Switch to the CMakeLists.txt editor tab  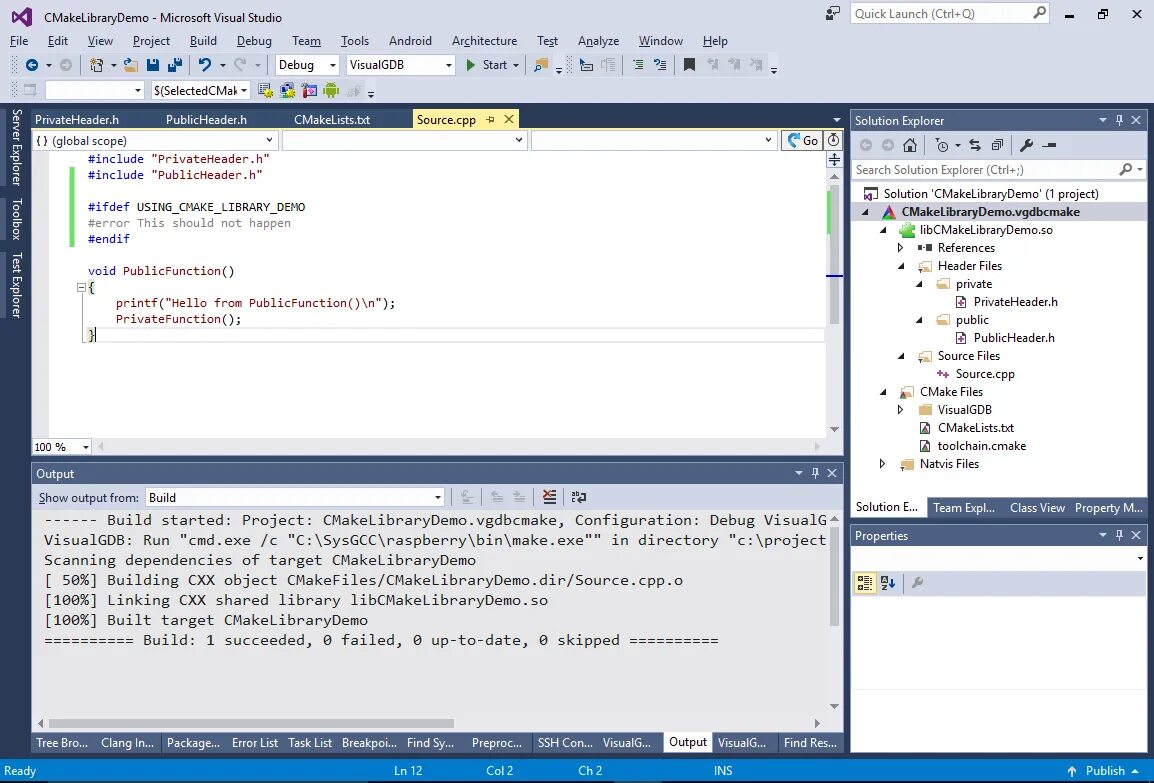tap(332, 119)
